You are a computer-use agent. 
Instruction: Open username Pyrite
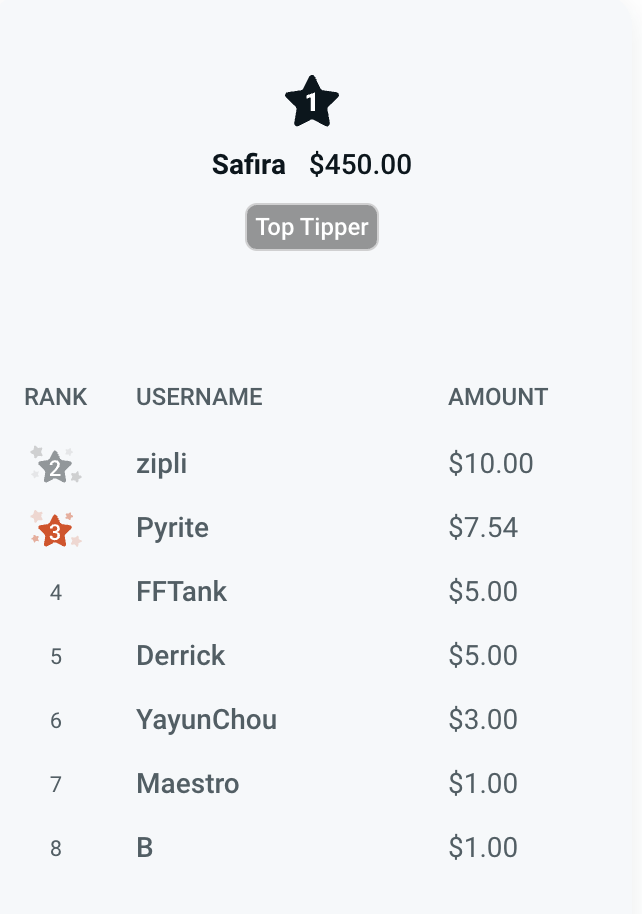coord(172,528)
